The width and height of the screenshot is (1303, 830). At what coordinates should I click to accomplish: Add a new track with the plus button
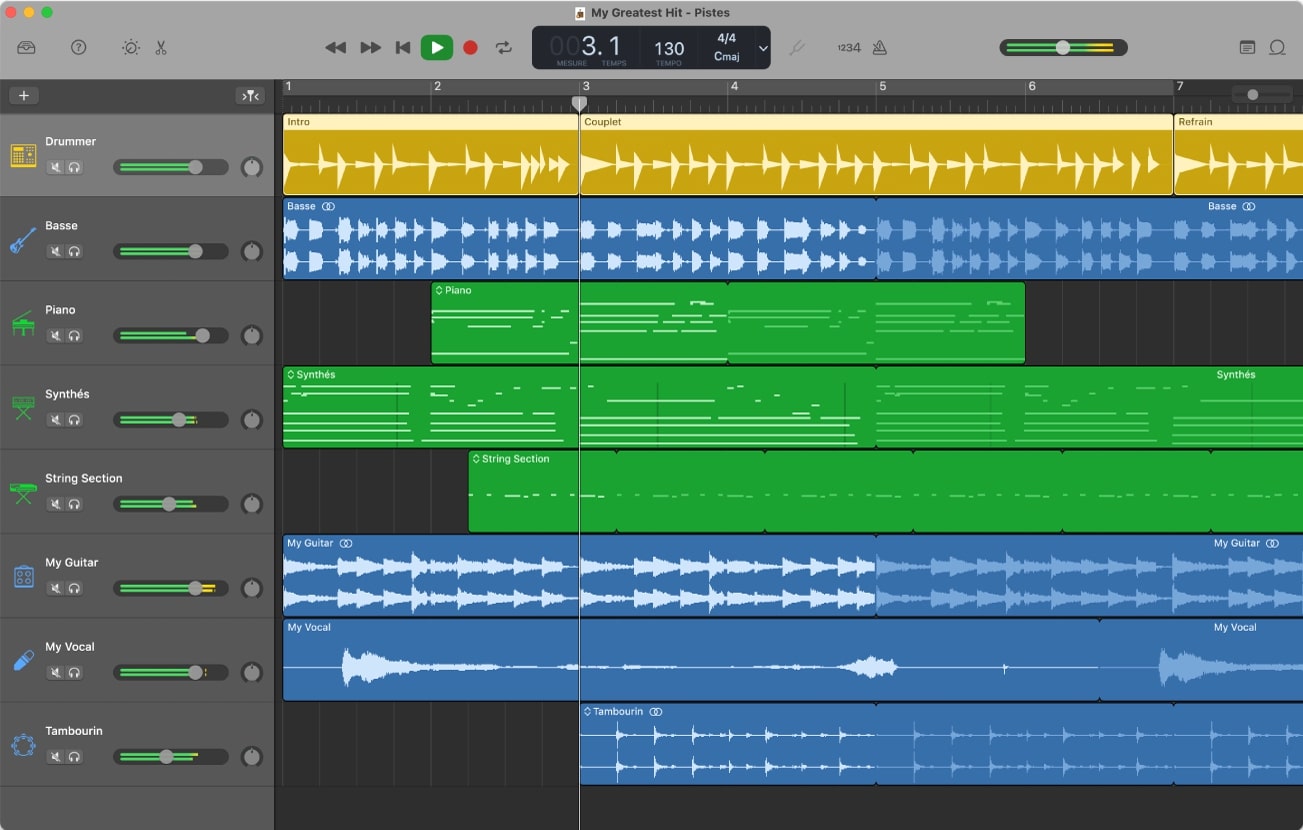(x=23, y=95)
